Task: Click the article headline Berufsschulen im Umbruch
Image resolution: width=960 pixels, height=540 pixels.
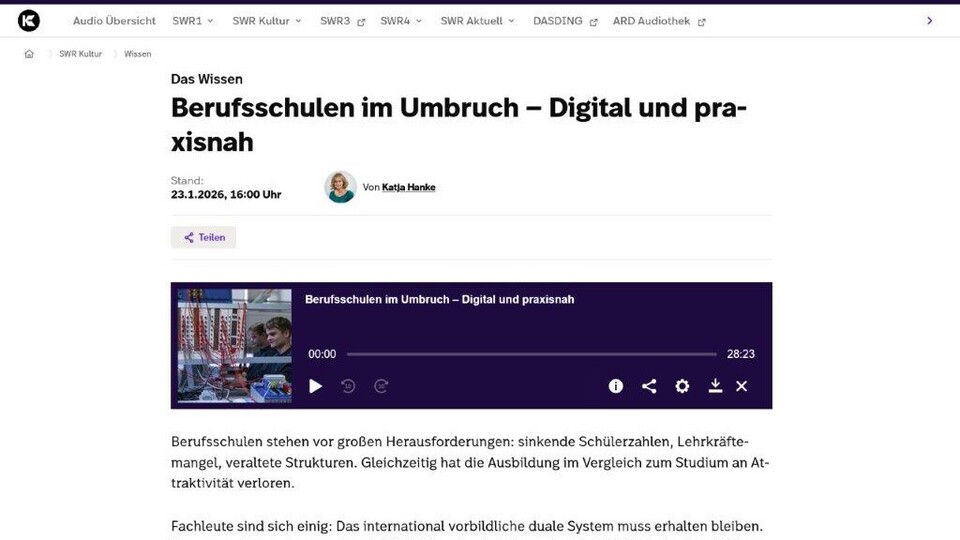Action: pyautogui.click(x=459, y=124)
